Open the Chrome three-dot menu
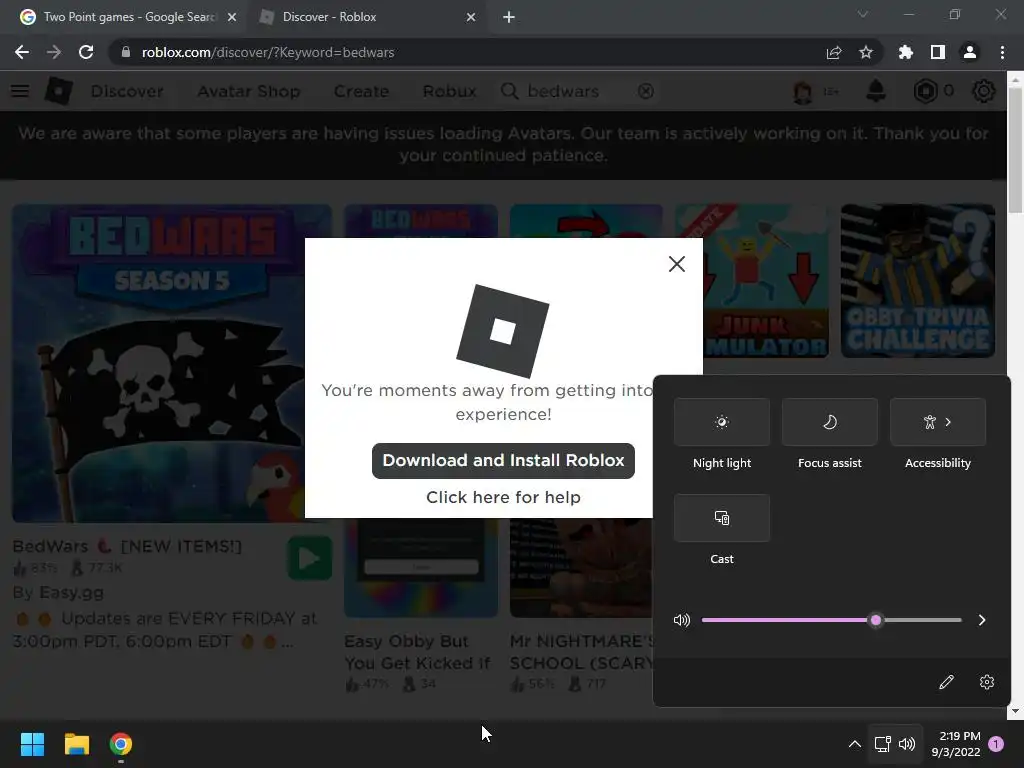1024x768 pixels. [x=1002, y=52]
